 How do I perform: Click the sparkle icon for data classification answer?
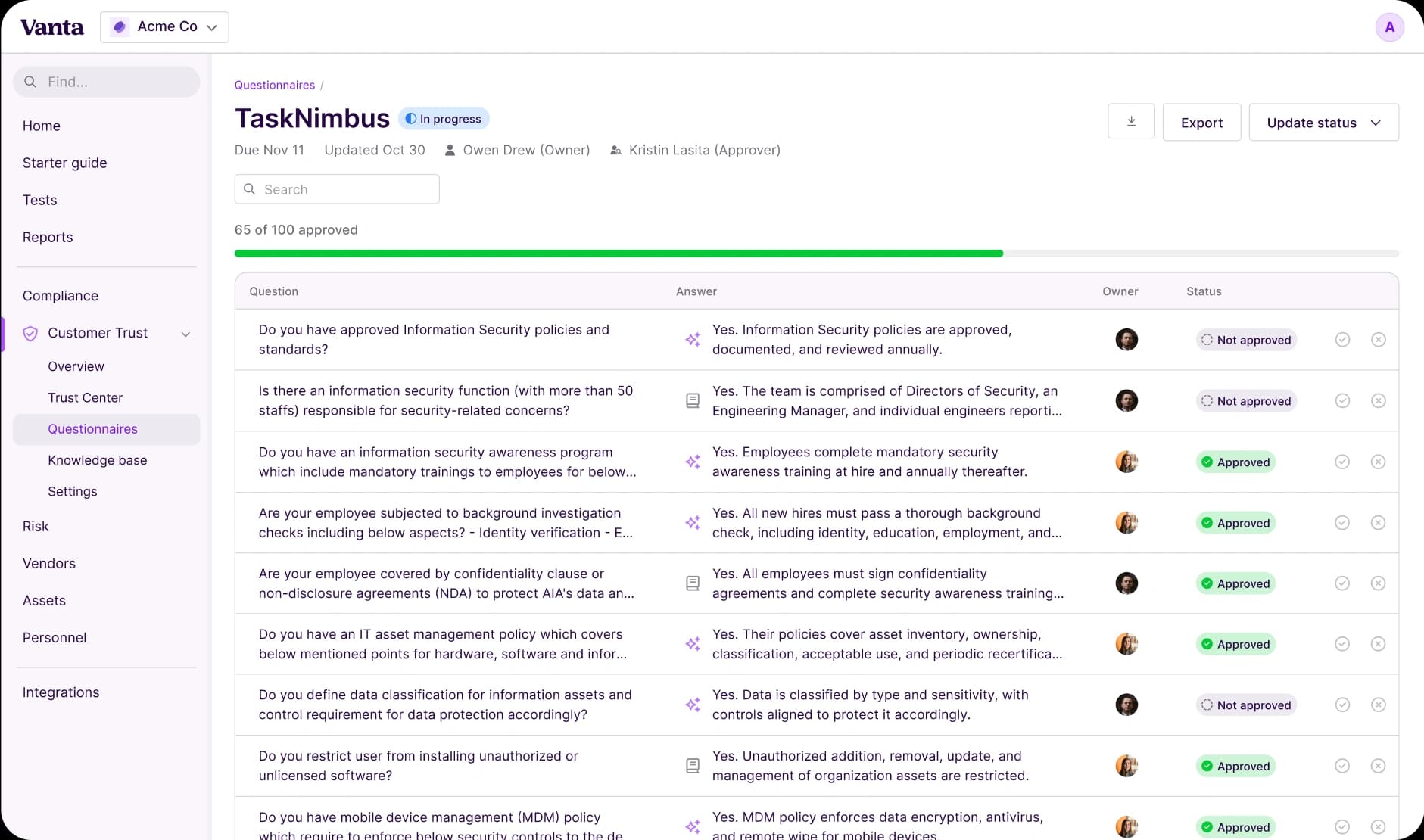click(692, 705)
